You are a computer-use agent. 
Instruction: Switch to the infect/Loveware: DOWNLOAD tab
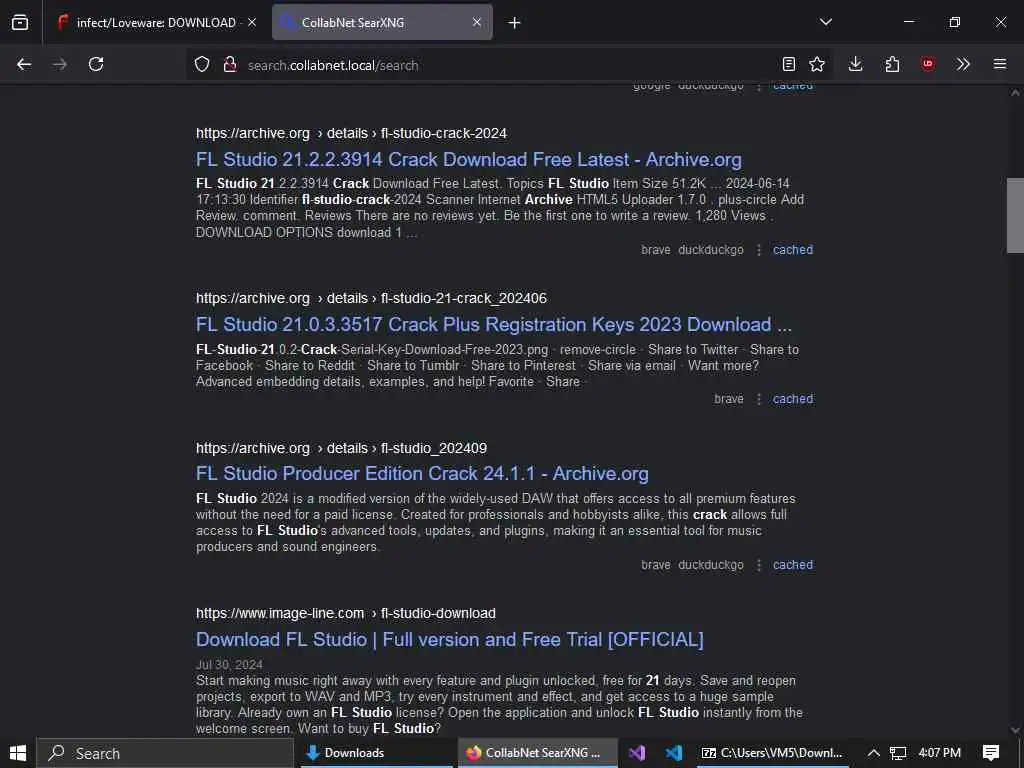click(156, 22)
